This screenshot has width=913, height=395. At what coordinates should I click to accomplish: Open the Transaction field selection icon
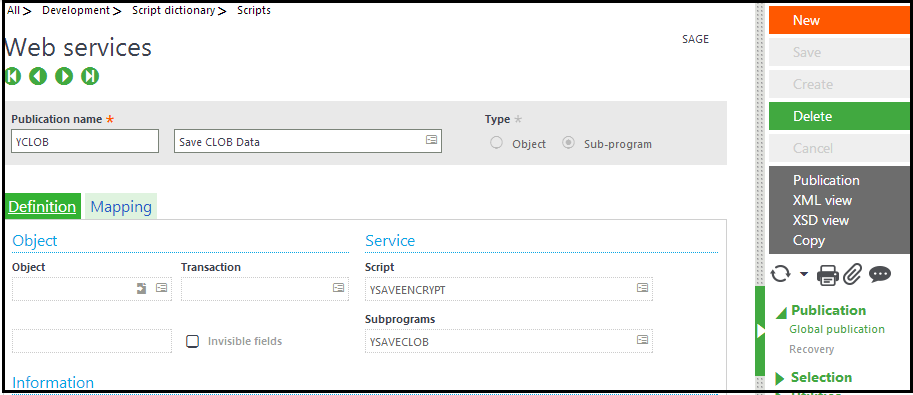338,288
